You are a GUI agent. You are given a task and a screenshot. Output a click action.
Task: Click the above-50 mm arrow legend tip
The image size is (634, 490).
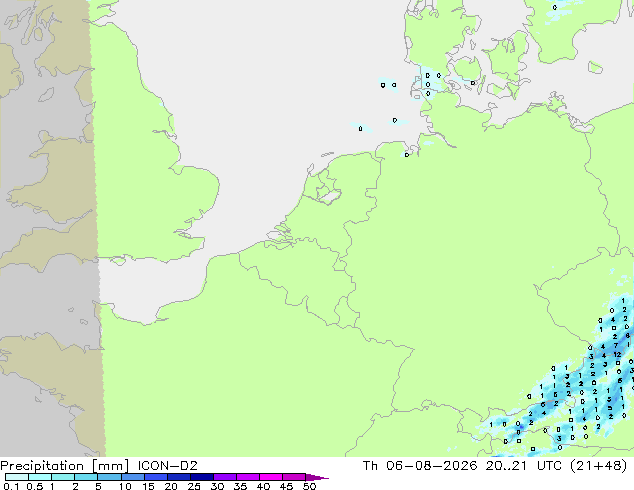(x=317, y=477)
